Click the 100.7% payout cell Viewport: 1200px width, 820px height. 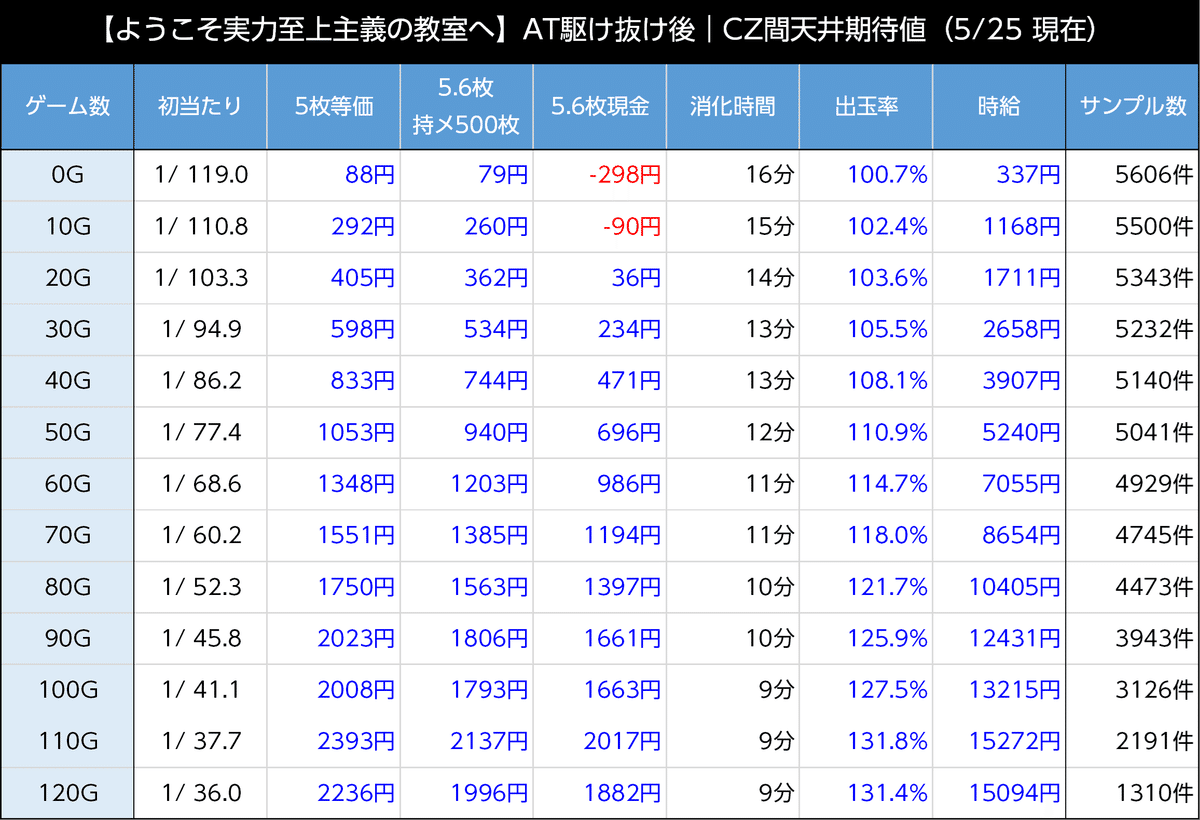[x=865, y=175]
